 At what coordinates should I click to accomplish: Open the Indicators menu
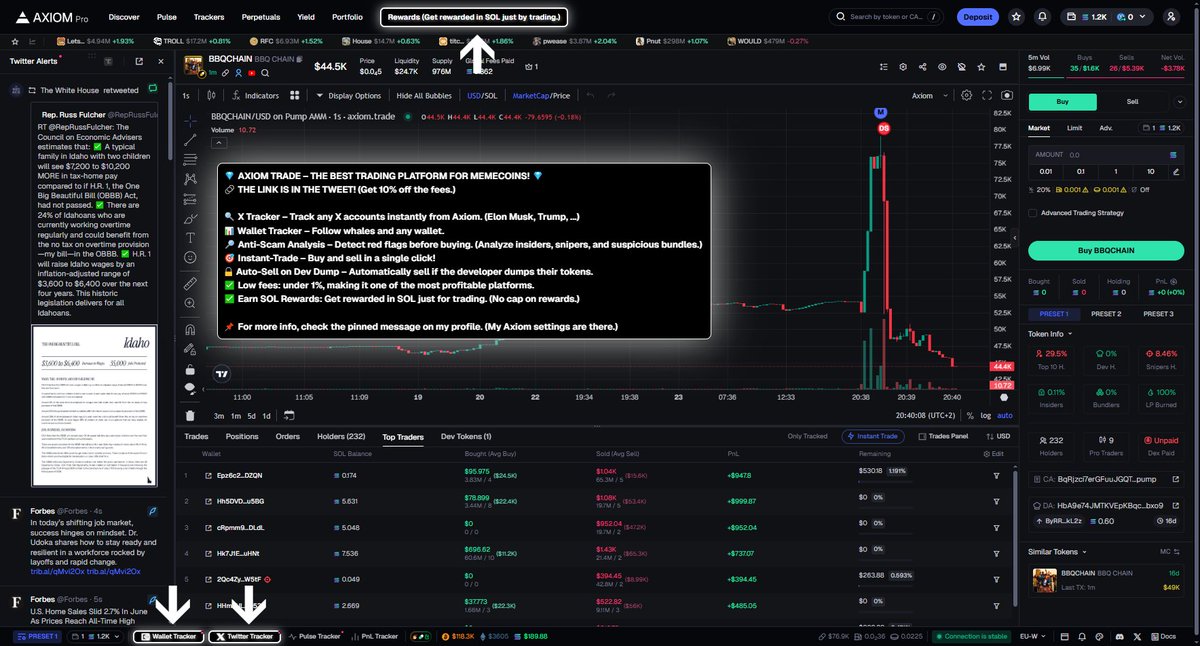255,95
